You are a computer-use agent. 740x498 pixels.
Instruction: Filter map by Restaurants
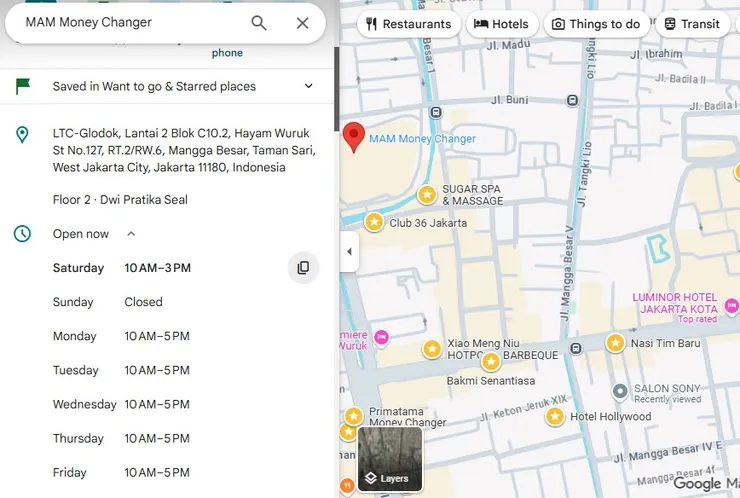(x=409, y=24)
